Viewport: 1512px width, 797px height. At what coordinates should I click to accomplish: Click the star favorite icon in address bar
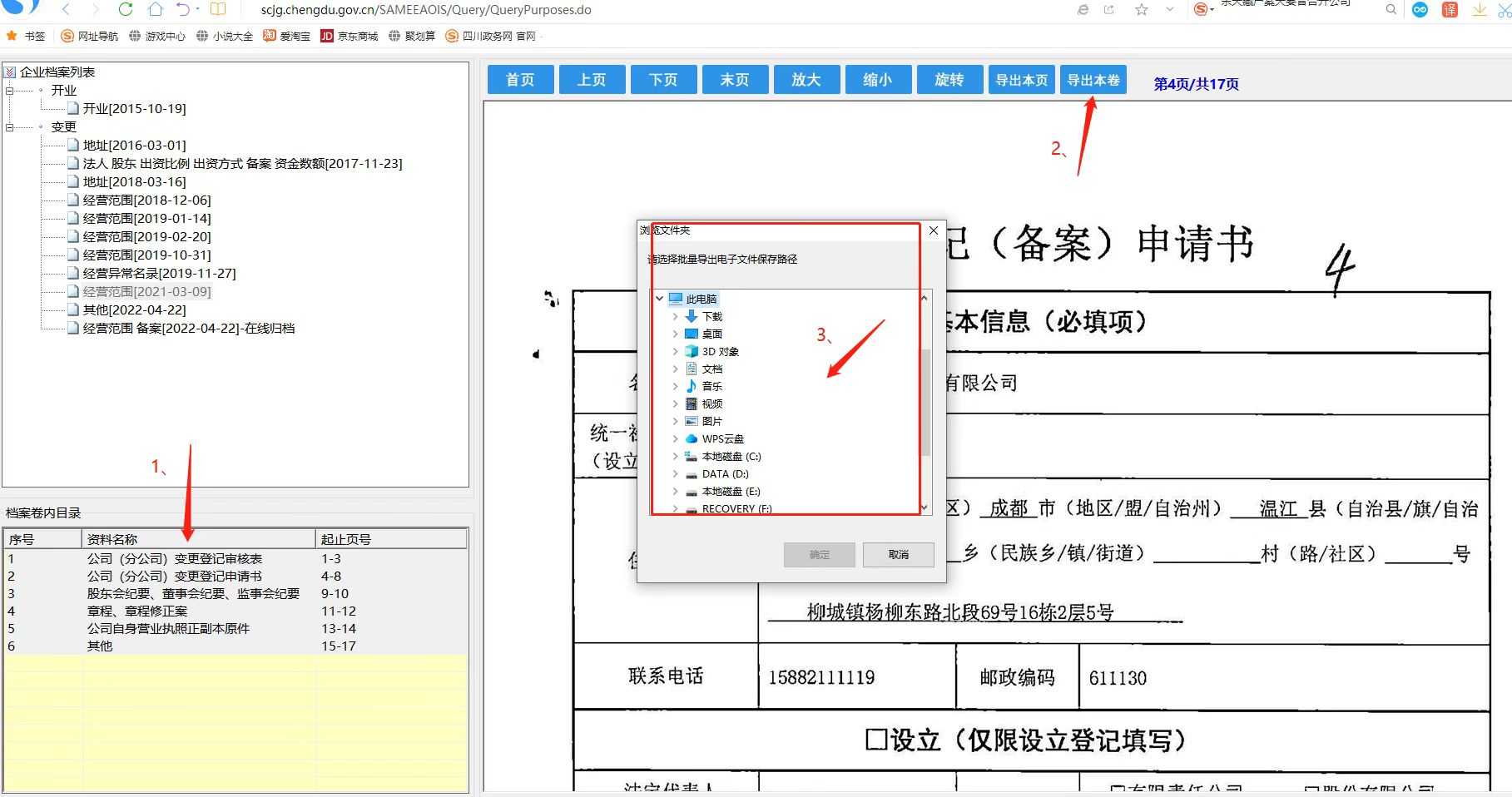[x=1142, y=10]
